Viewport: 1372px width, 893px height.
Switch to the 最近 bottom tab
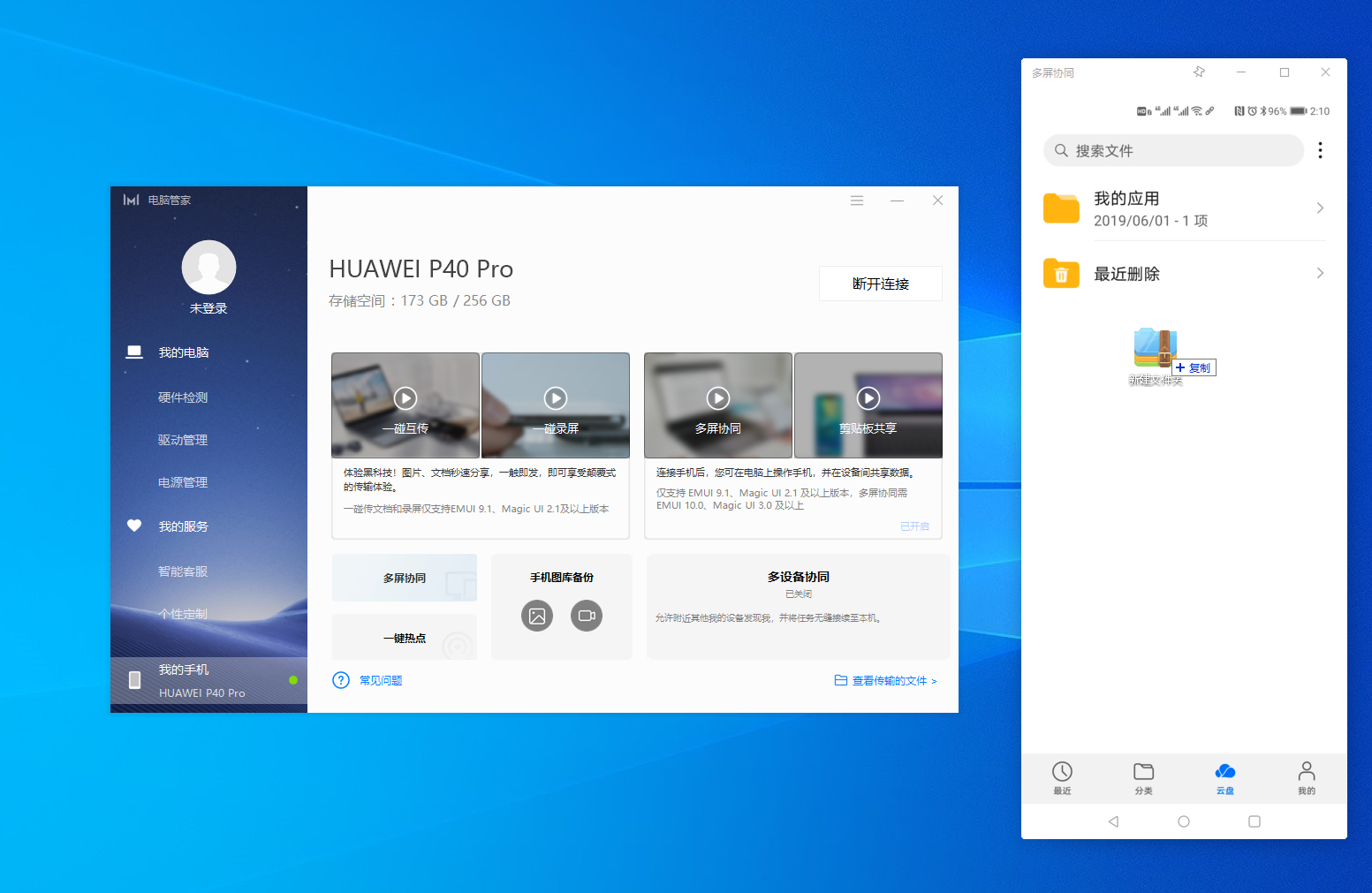1062,778
